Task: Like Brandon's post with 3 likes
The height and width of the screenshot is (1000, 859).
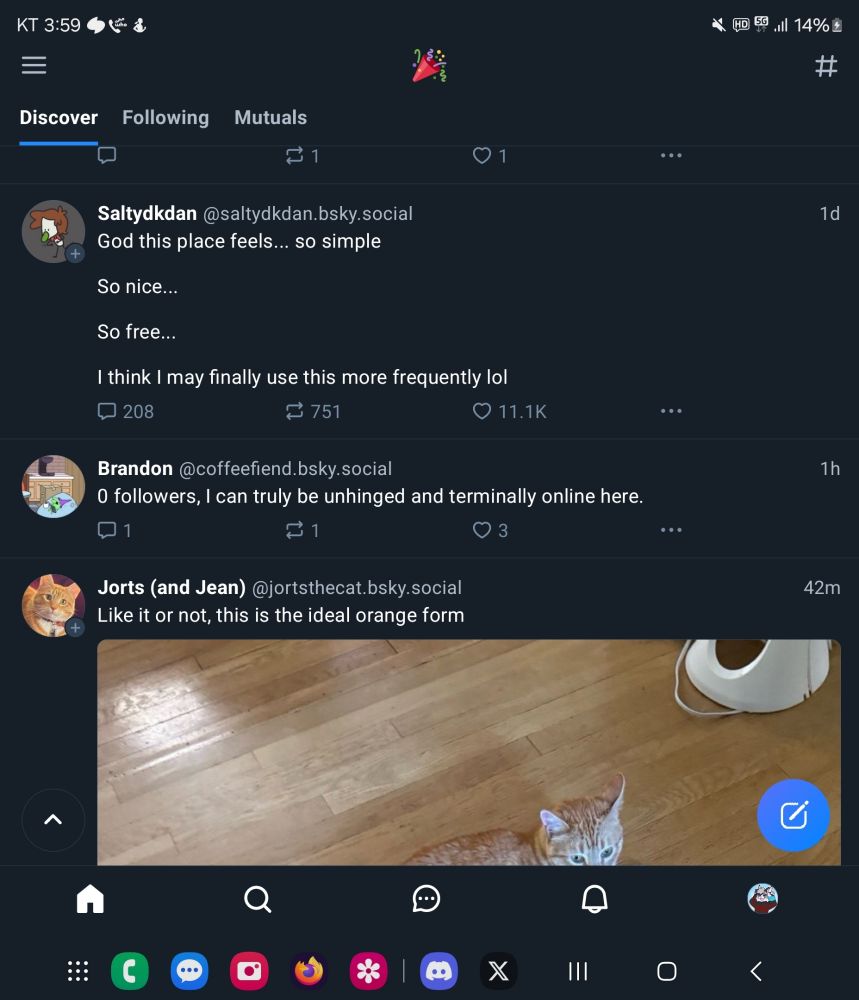Action: (x=482, y=530)
